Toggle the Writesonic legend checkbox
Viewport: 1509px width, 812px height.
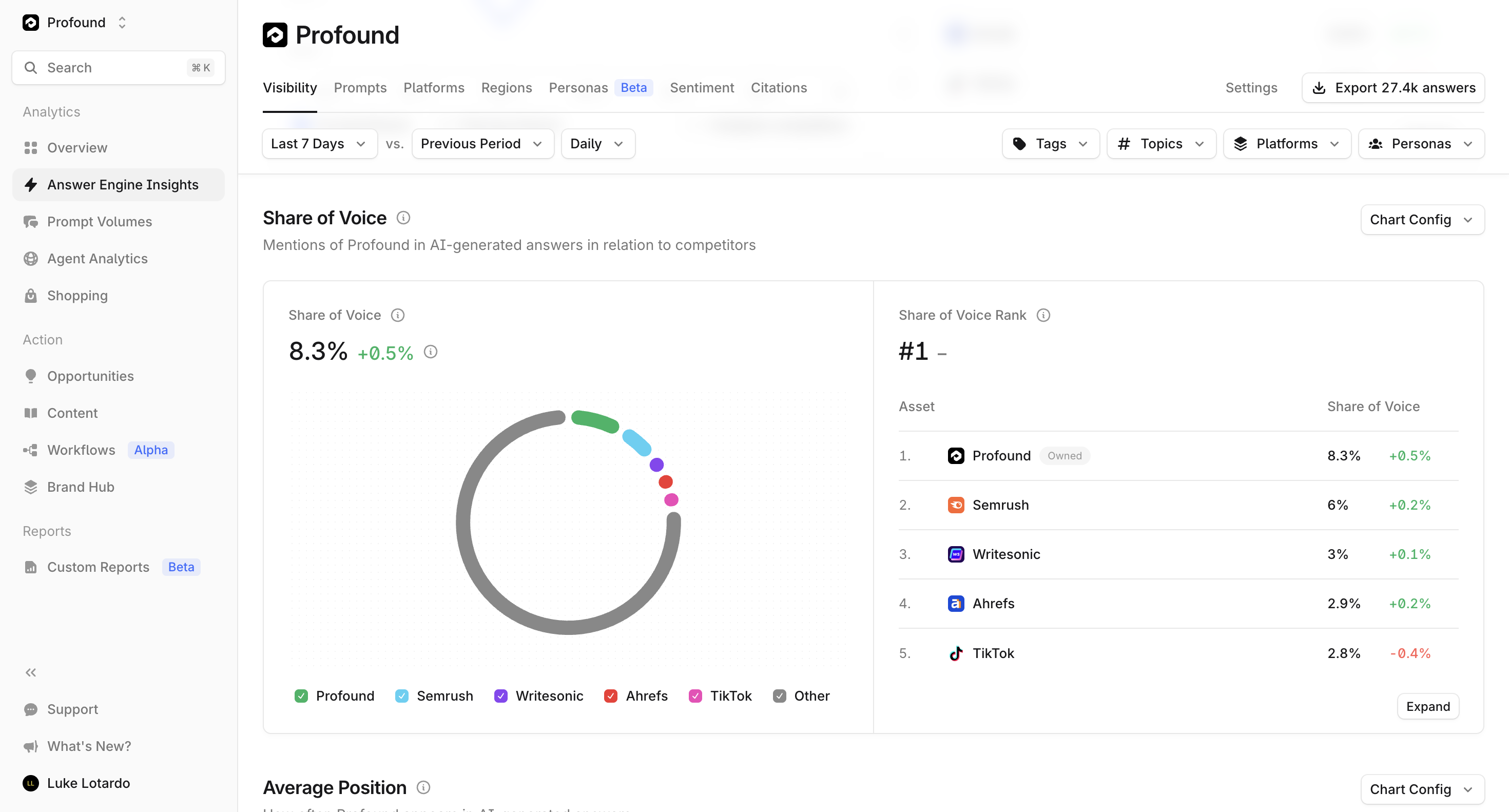tap(501, 696)
